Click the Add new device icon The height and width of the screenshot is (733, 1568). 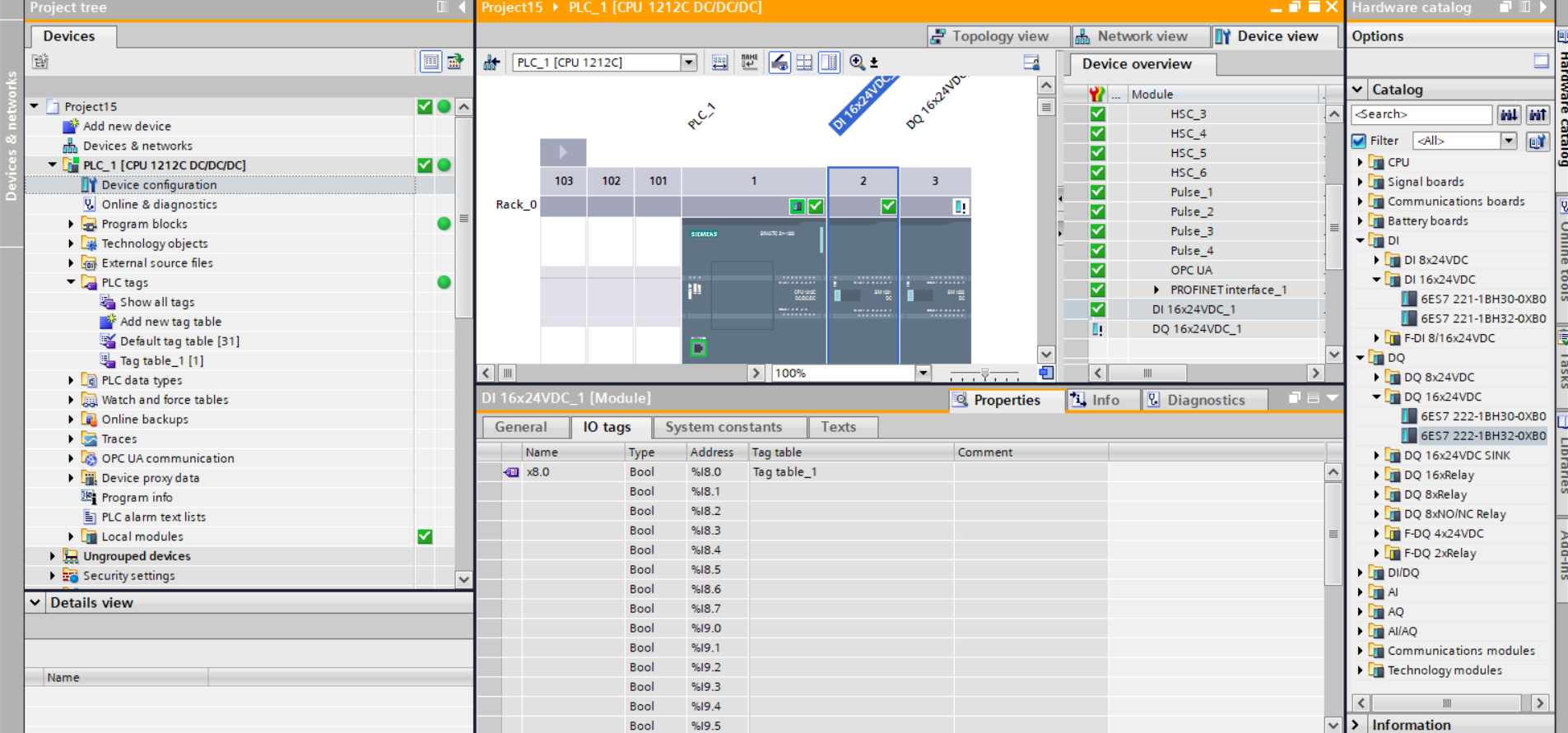tap(71, 126)
